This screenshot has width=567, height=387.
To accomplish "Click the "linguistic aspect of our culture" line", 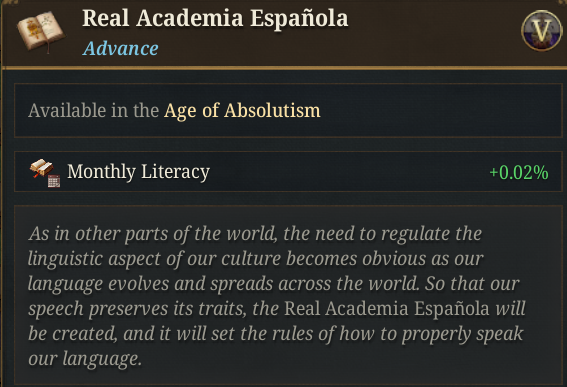I will pos(256,259).
